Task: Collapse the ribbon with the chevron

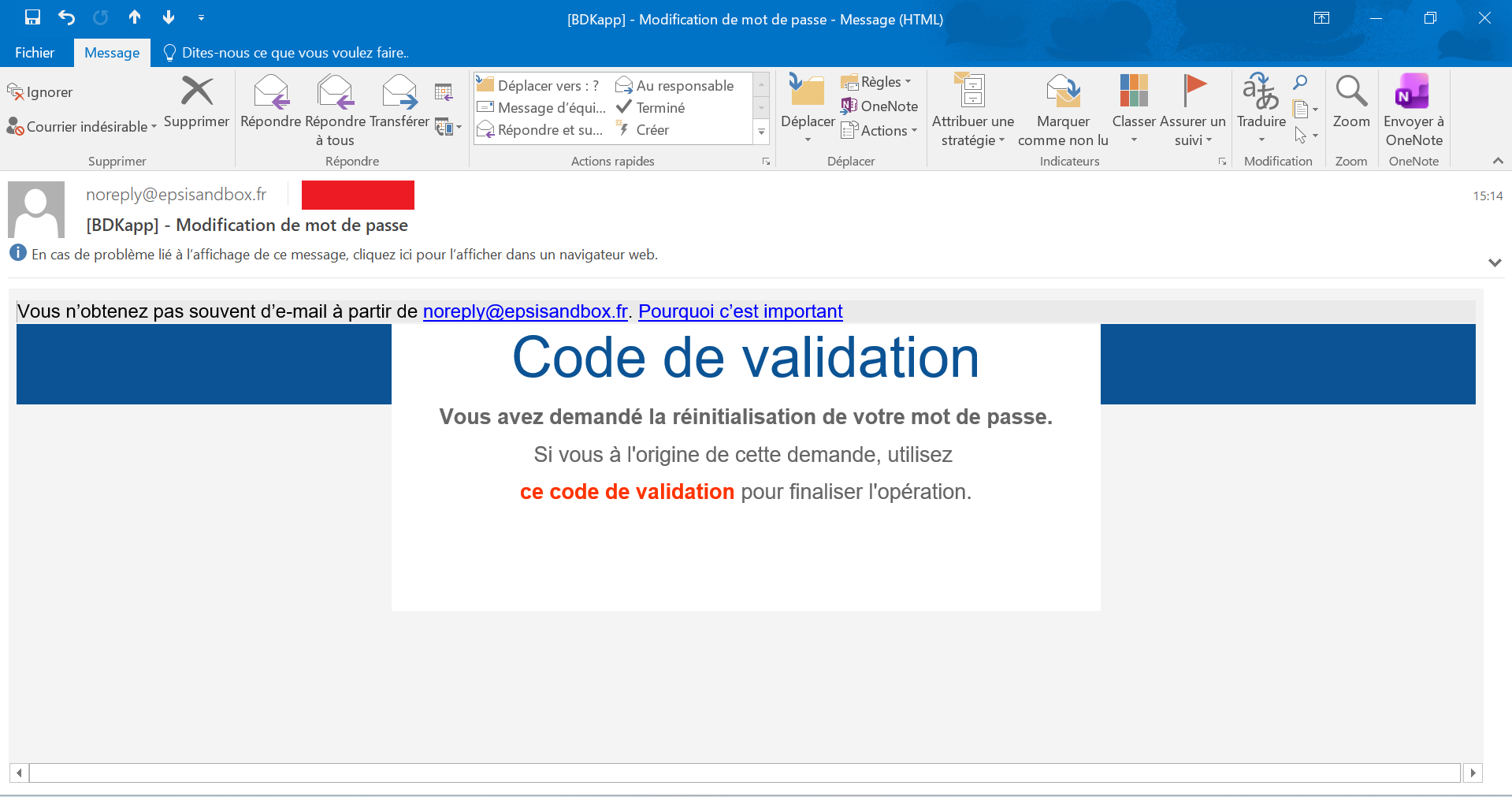Action: click(1497, 161)
